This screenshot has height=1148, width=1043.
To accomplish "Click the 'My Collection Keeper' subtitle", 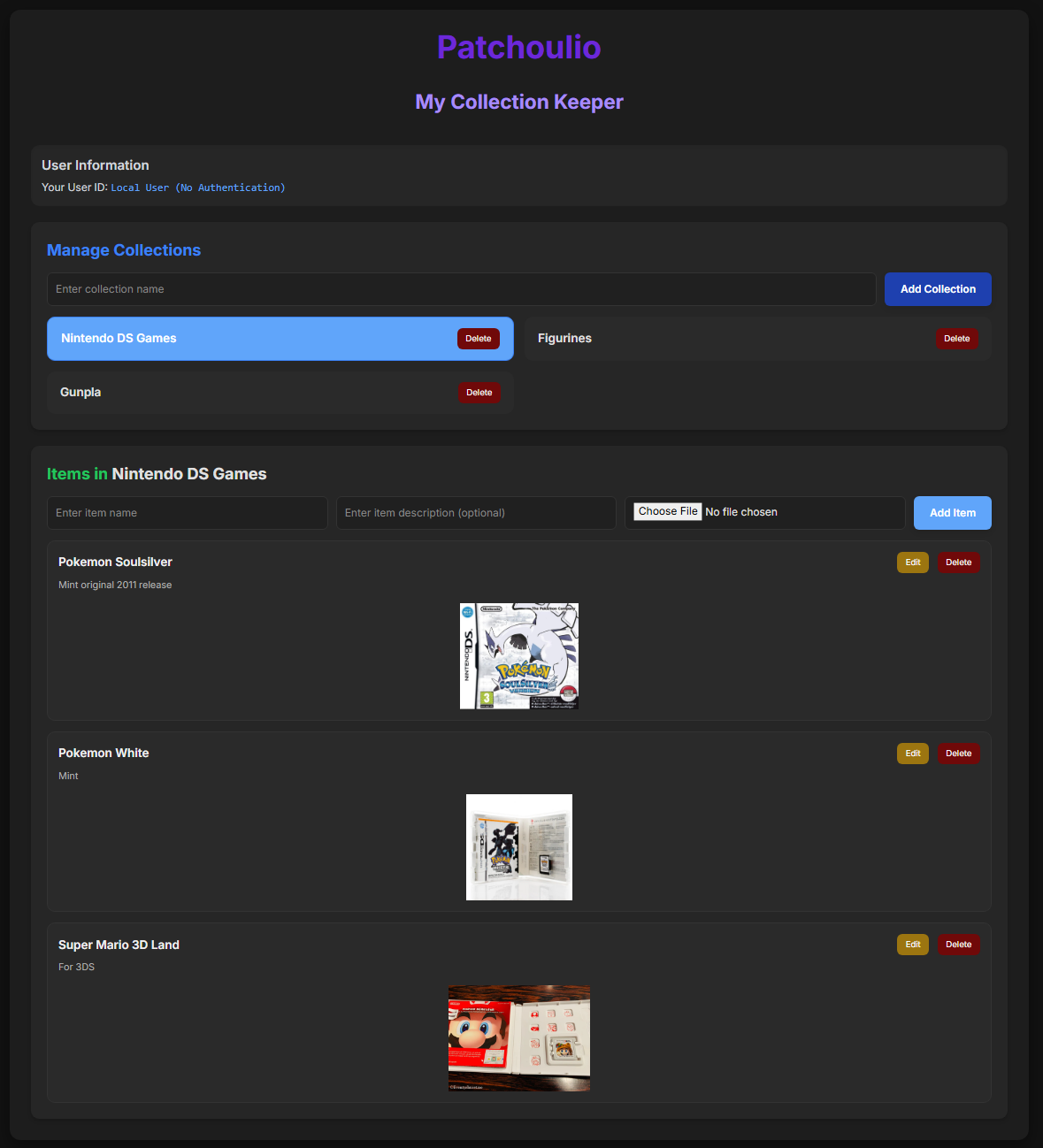I will click(519, 102).
